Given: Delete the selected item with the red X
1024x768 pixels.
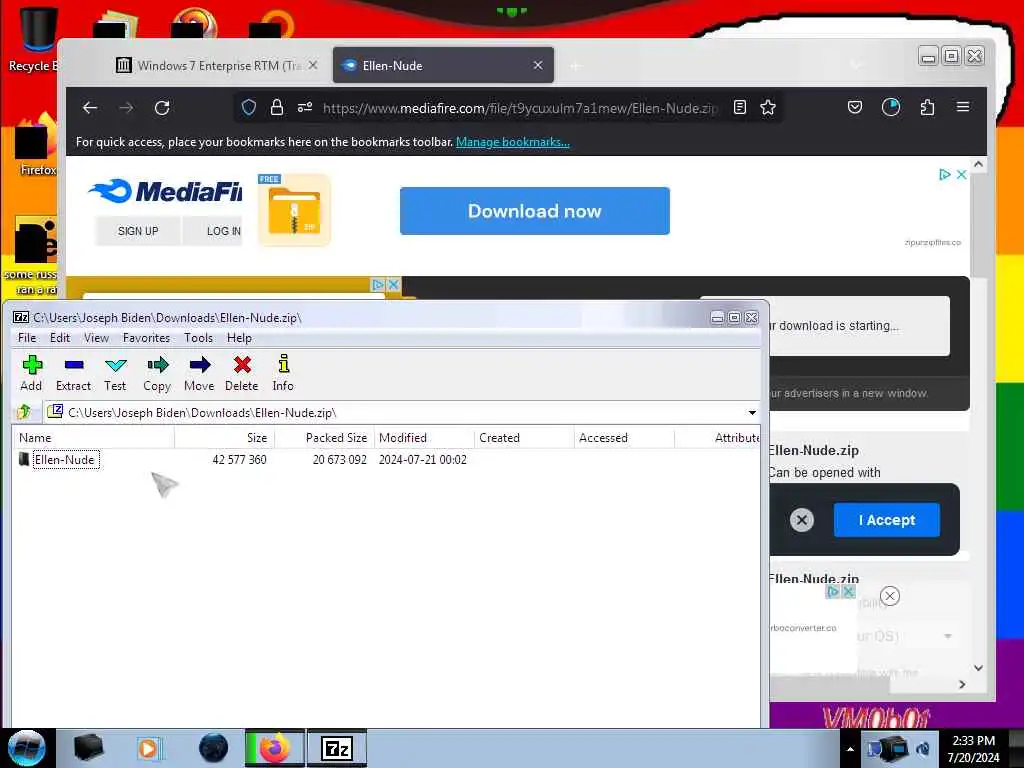Looking at the screenshot, I should tap(242, 374).
